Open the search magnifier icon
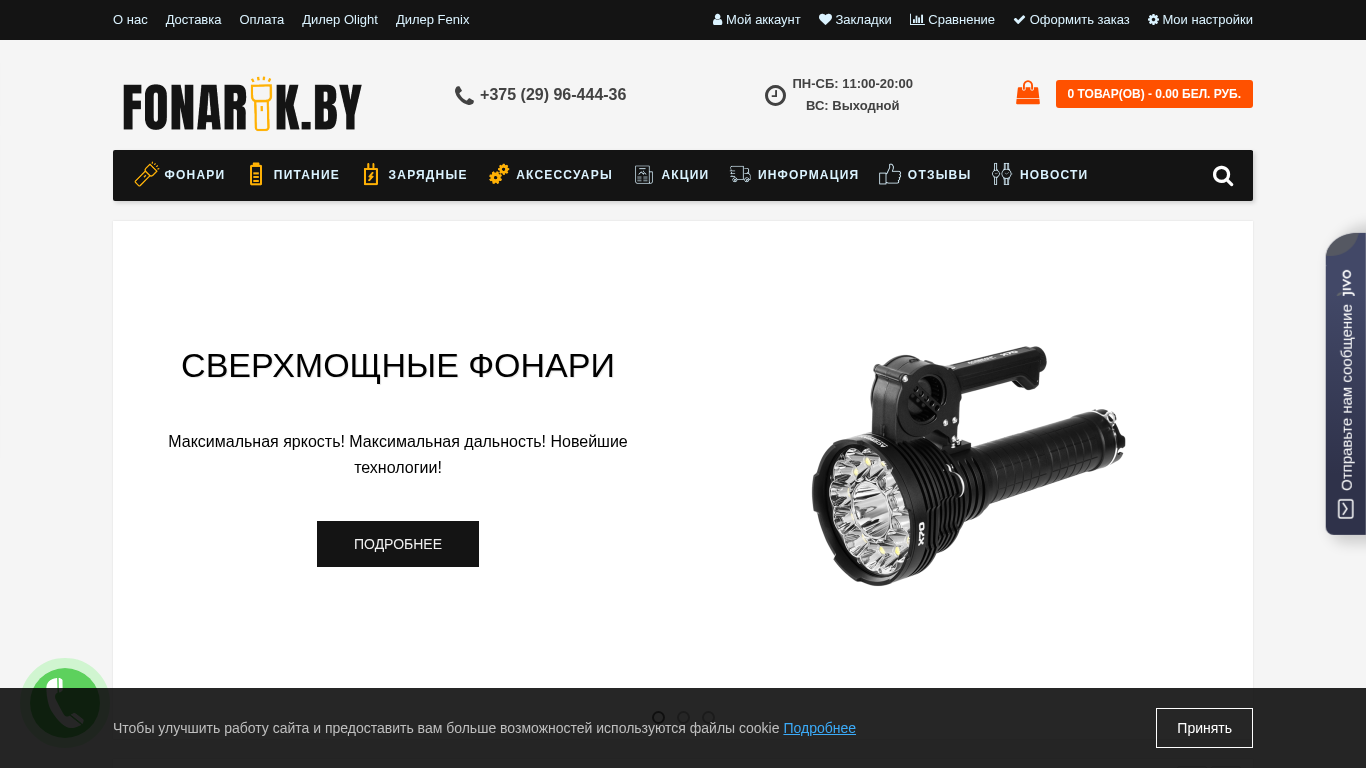 [x=1222, y=176]
